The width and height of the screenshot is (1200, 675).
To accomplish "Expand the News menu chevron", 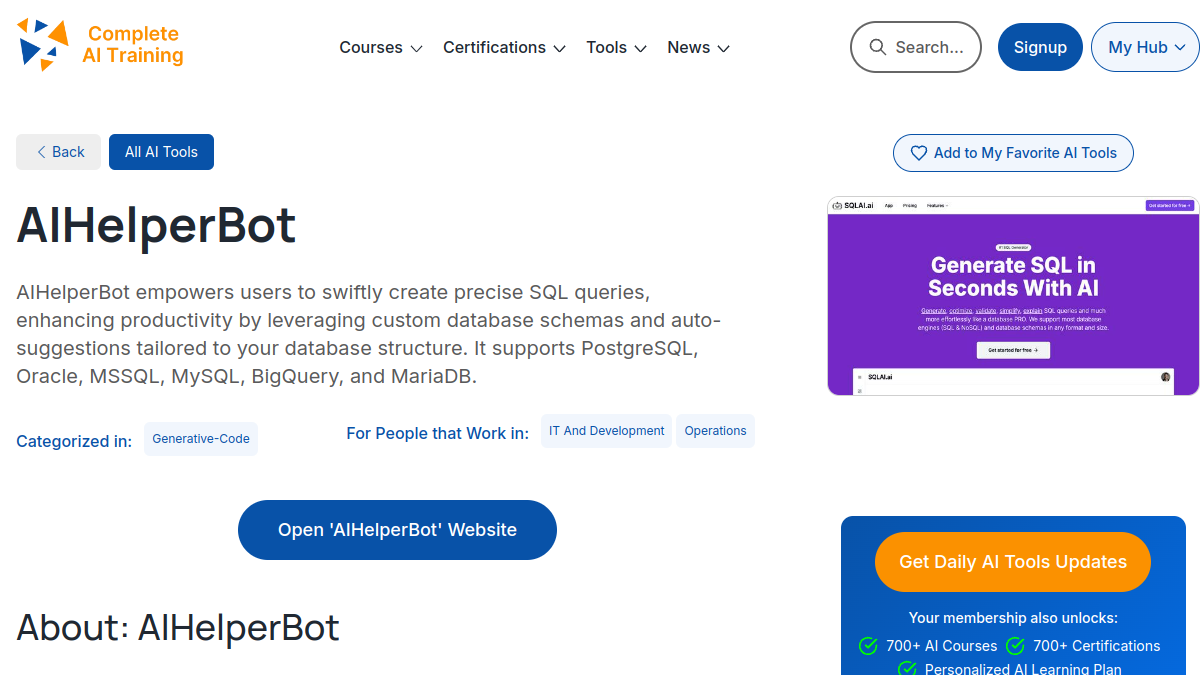I will click(x=723, y=48).
